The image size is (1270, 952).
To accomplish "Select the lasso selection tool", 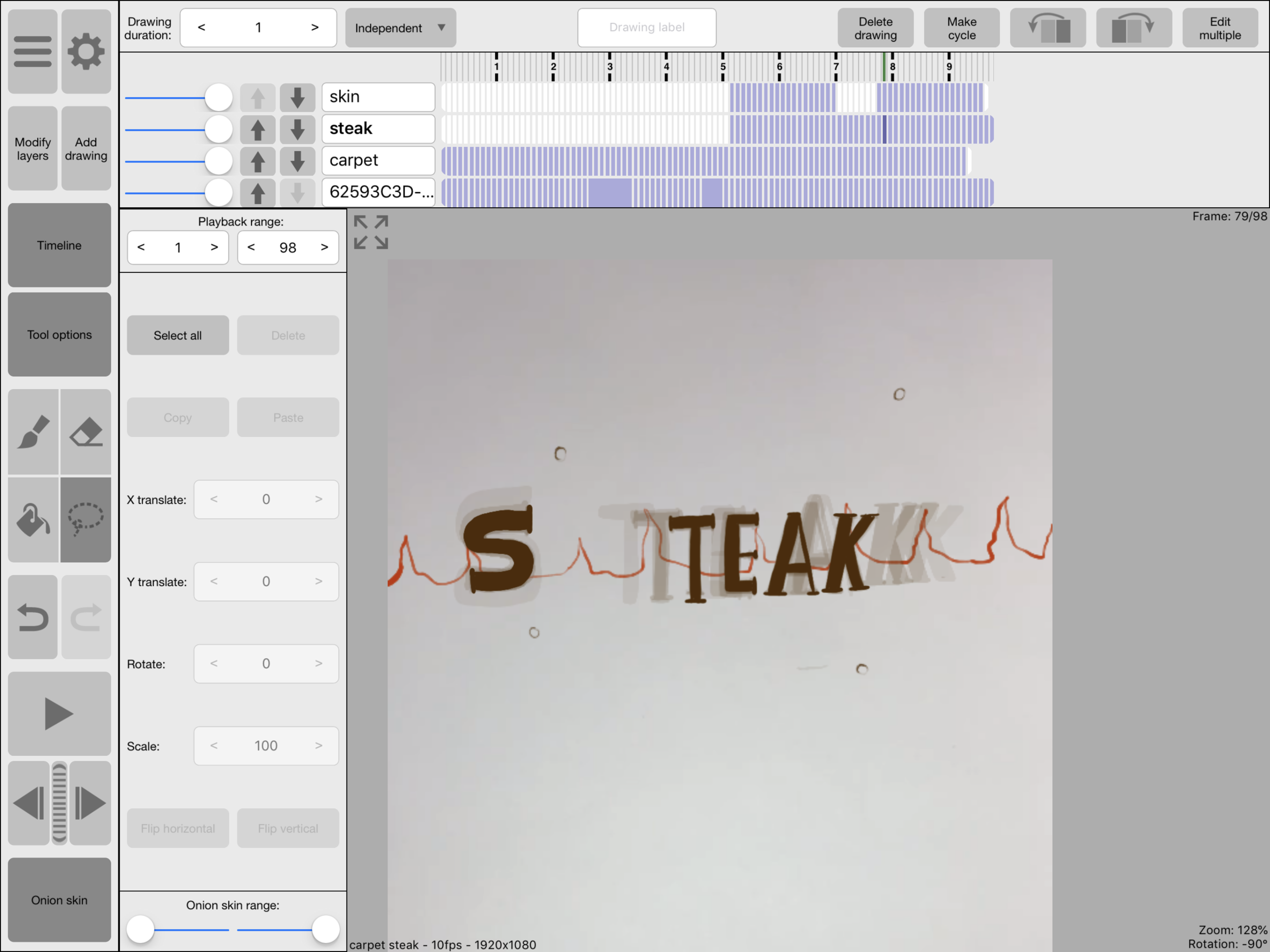I will click(x=85, y=520).
